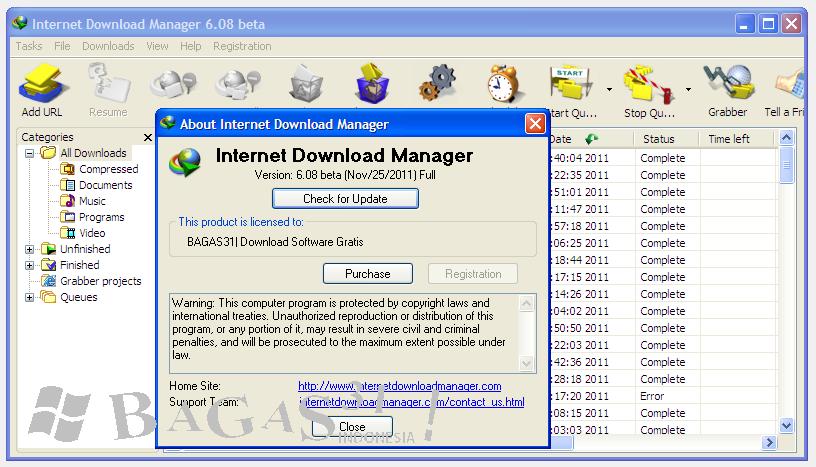Click the Close button in About dialog

(352, 426)
